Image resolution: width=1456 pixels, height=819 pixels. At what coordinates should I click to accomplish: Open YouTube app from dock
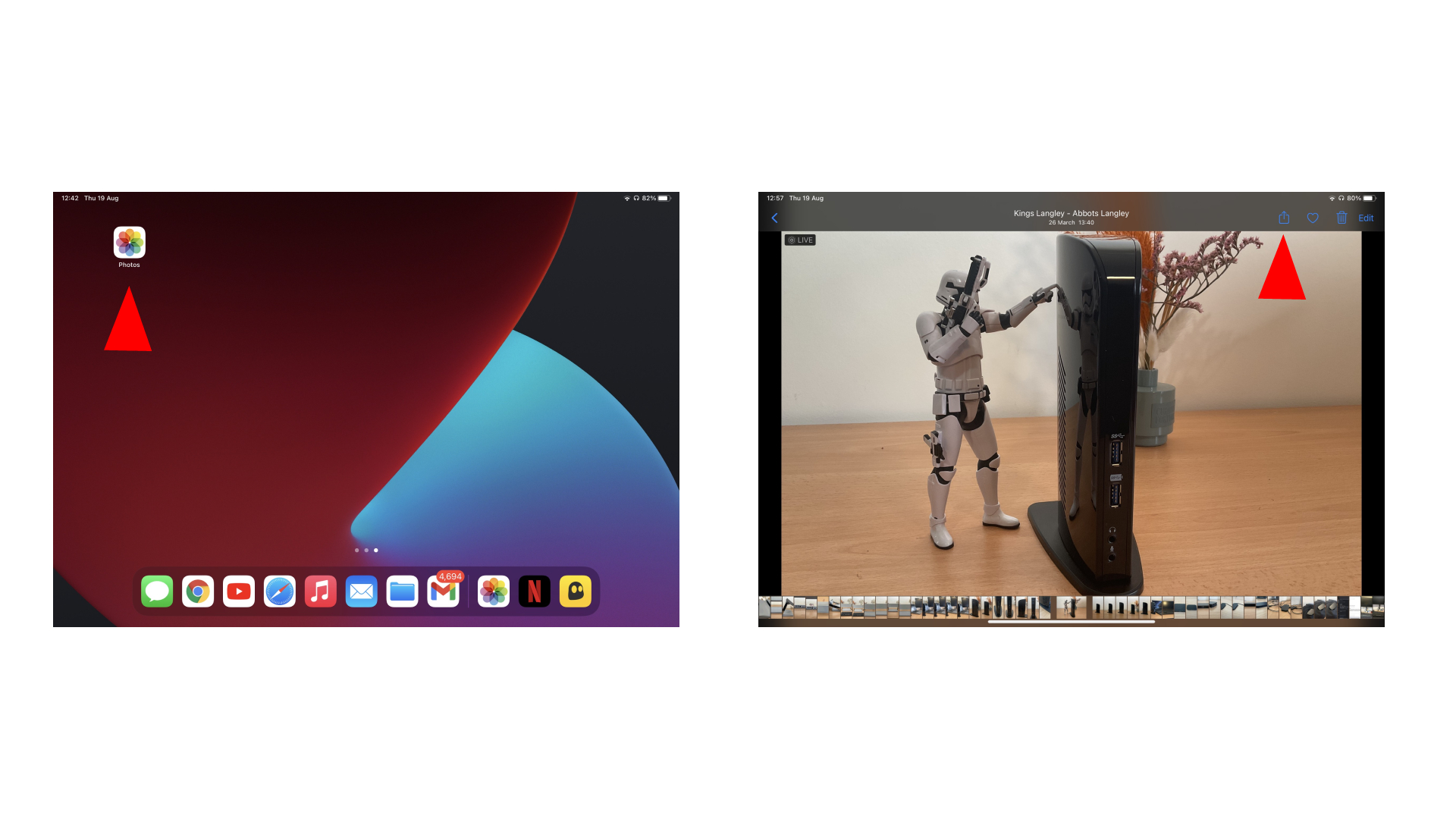pyautogui.click(x=238, y=591)
